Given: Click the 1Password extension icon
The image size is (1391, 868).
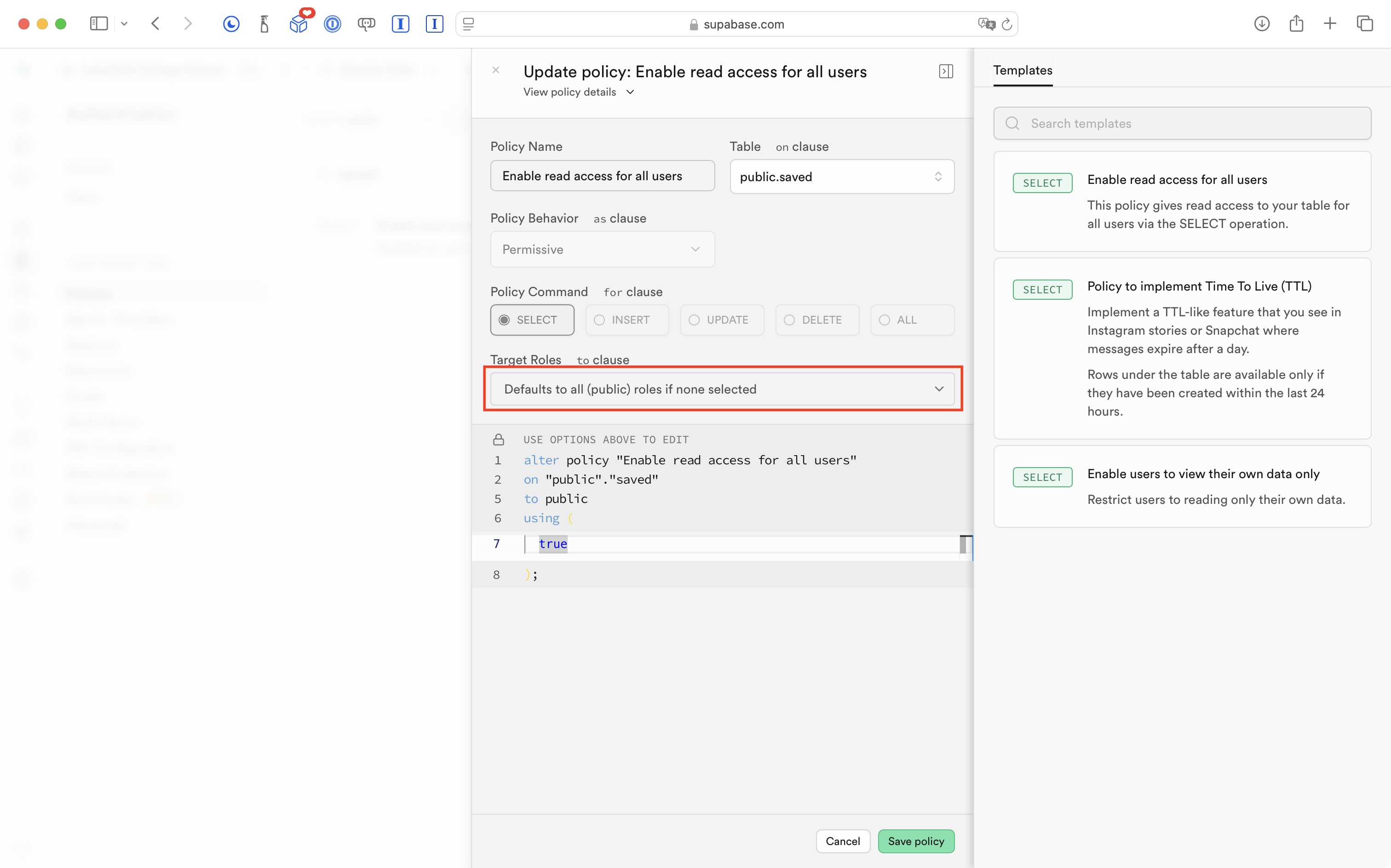Looking at the screenshot, I should pos(332,24).
